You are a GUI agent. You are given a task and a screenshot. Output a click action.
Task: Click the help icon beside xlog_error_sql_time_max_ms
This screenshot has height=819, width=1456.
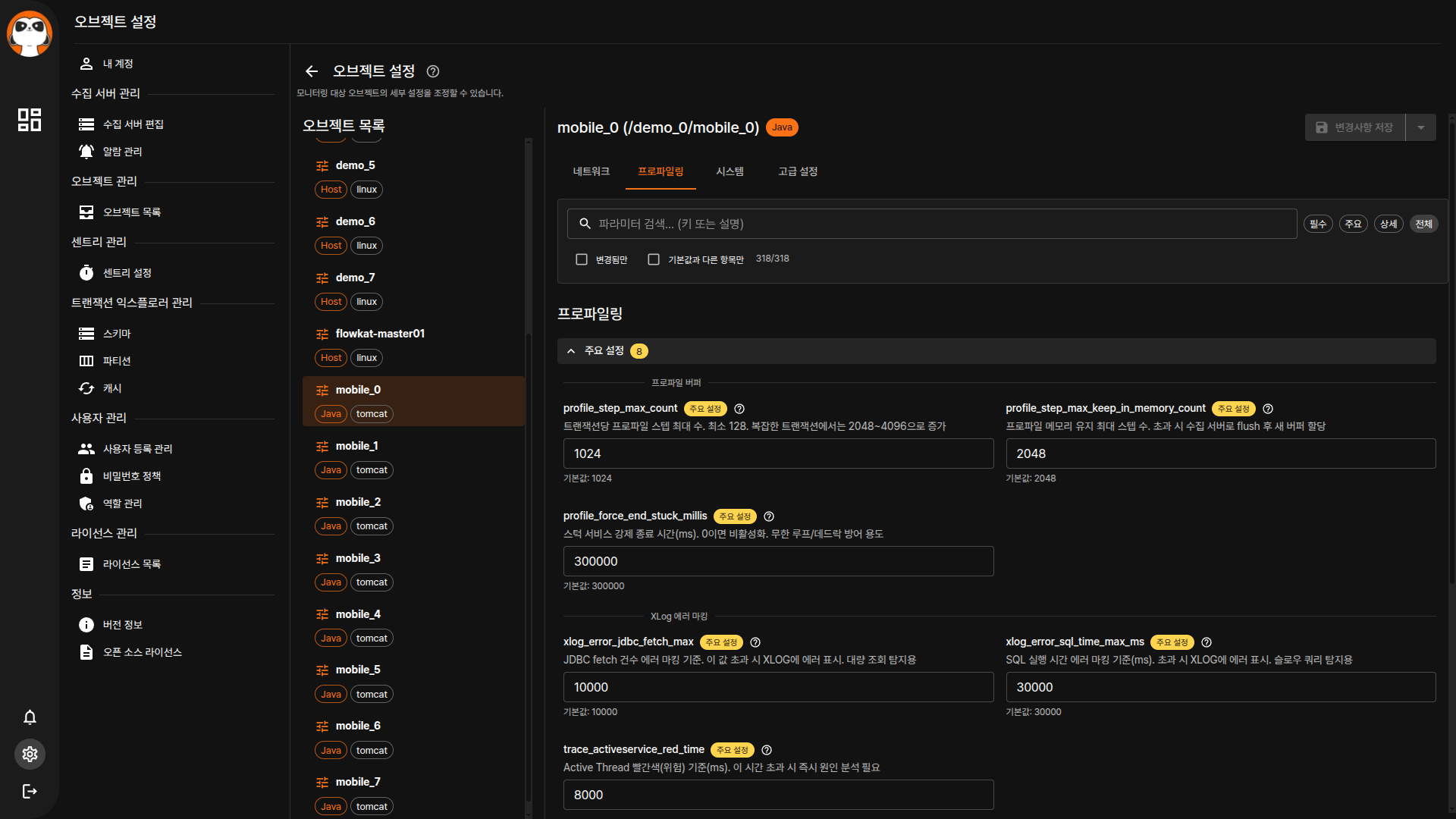click(x=1207, y=642)
